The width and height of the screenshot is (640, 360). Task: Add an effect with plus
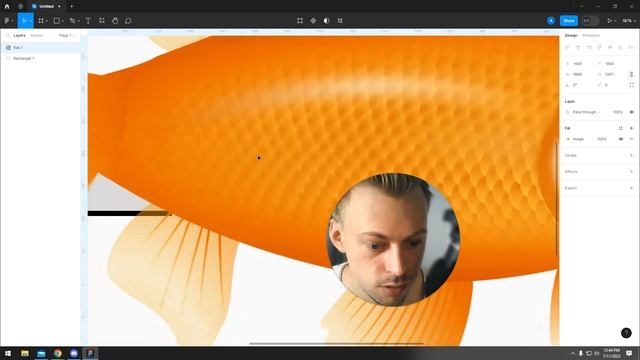(631, 171)
